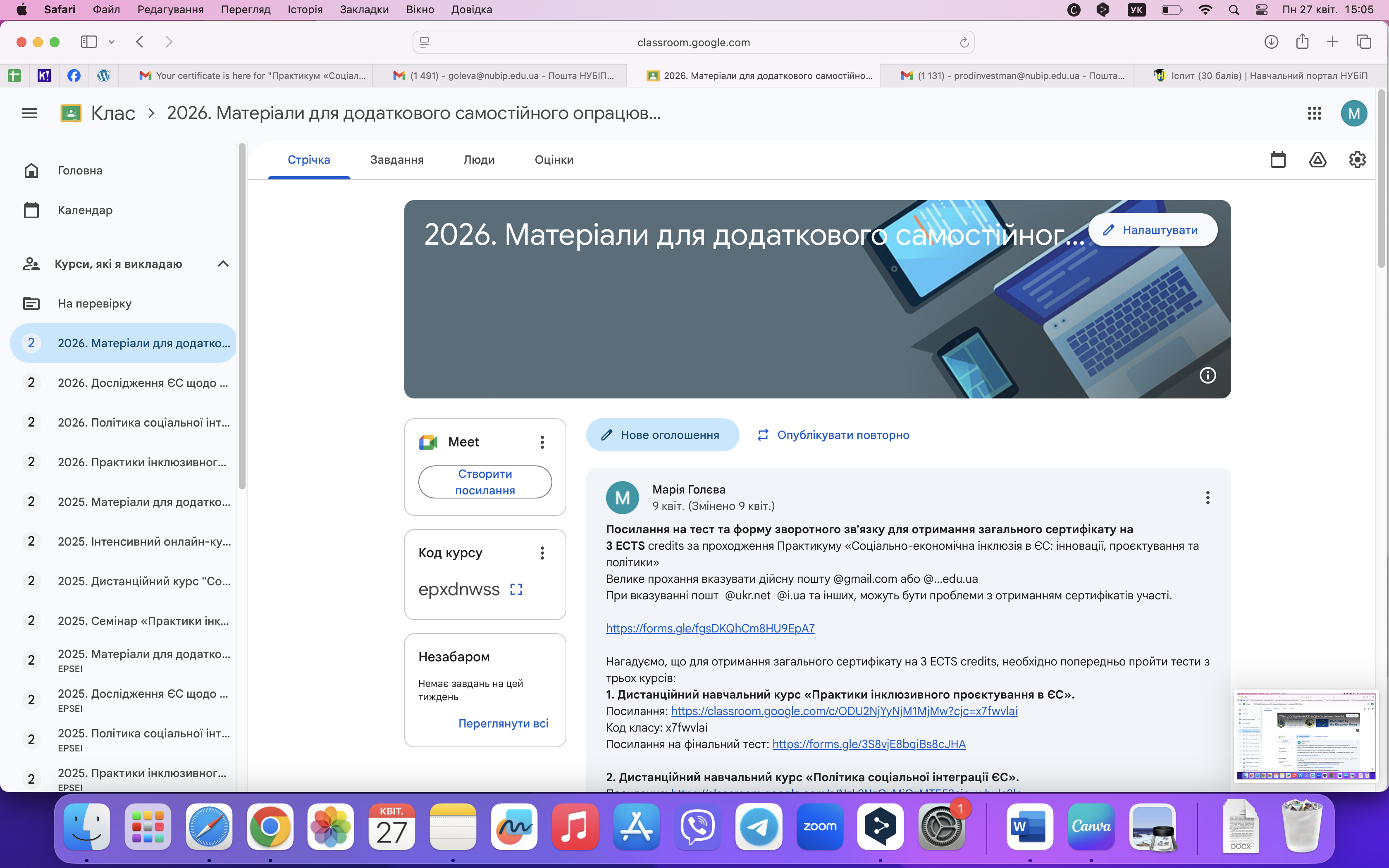Image resolution: width=1389 pixels, height=868 pixels.
Task: Reload page in Safari address bar
Action: pos(964,43)
